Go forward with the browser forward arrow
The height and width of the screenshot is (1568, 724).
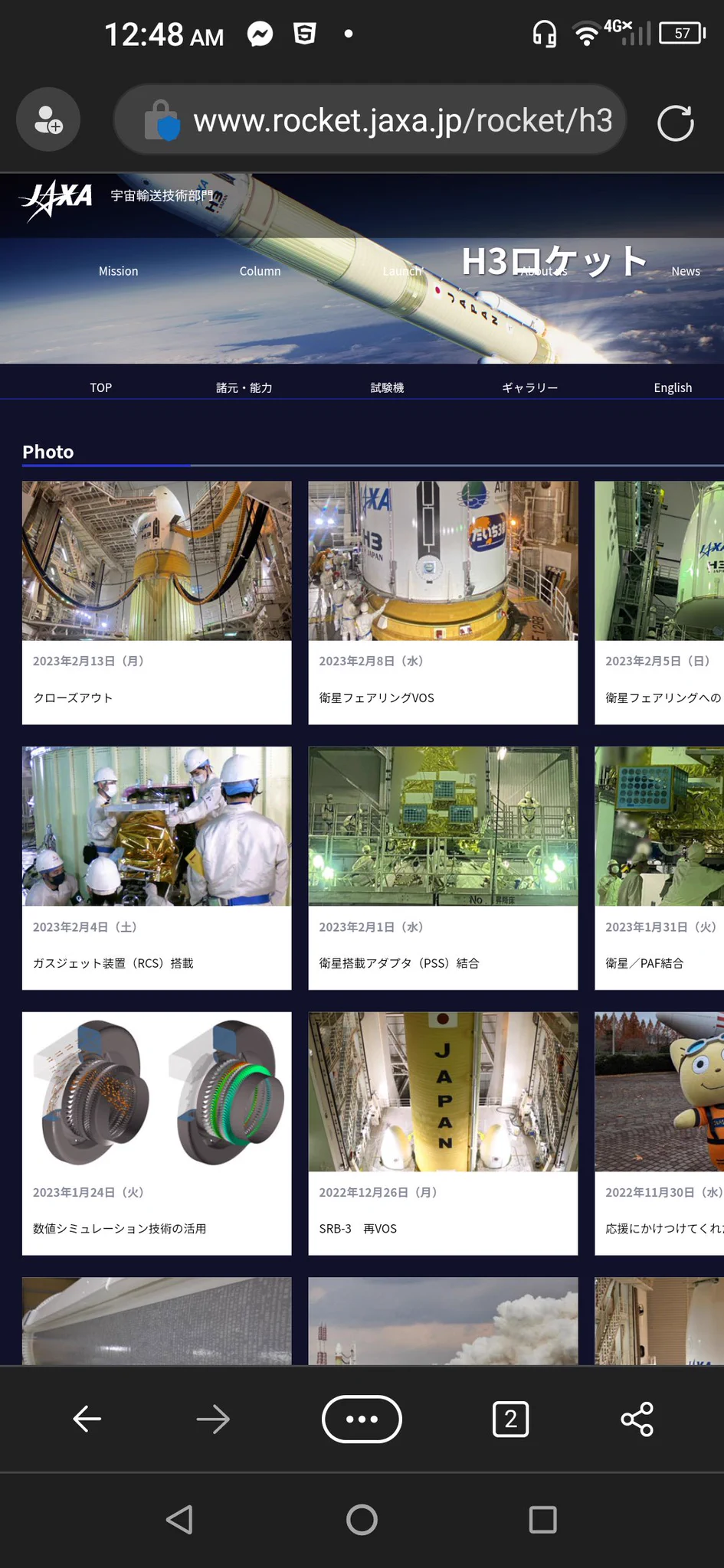(x=213, y=1419)
